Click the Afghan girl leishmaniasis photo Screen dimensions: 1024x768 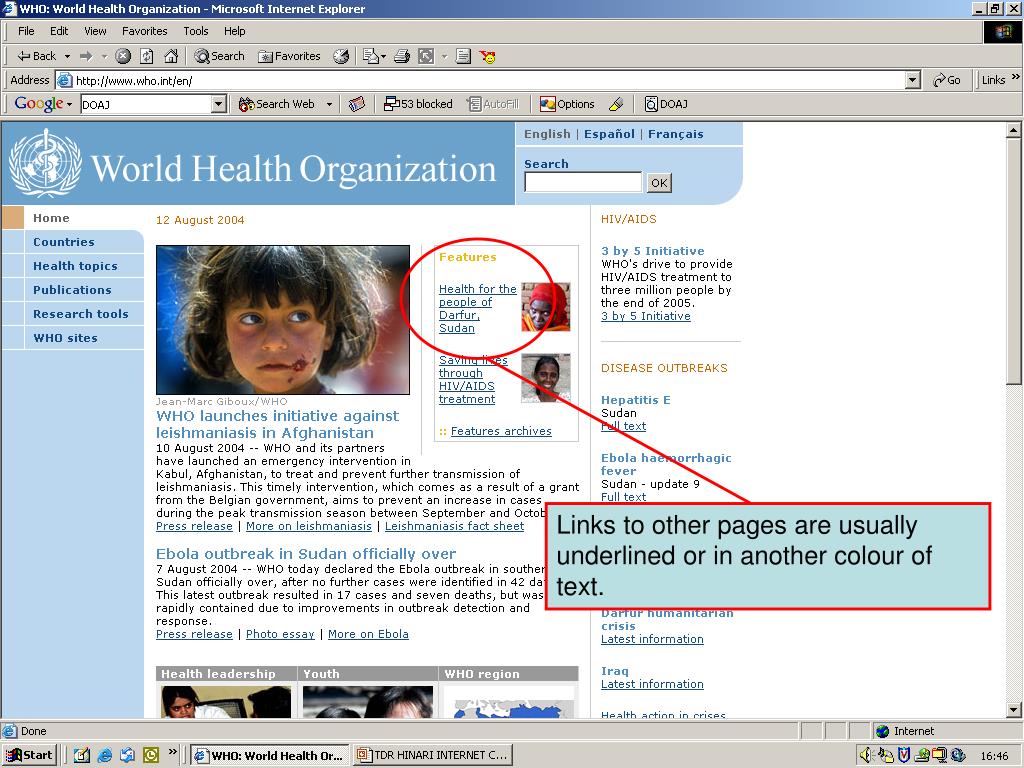click(x=283, y=320)
